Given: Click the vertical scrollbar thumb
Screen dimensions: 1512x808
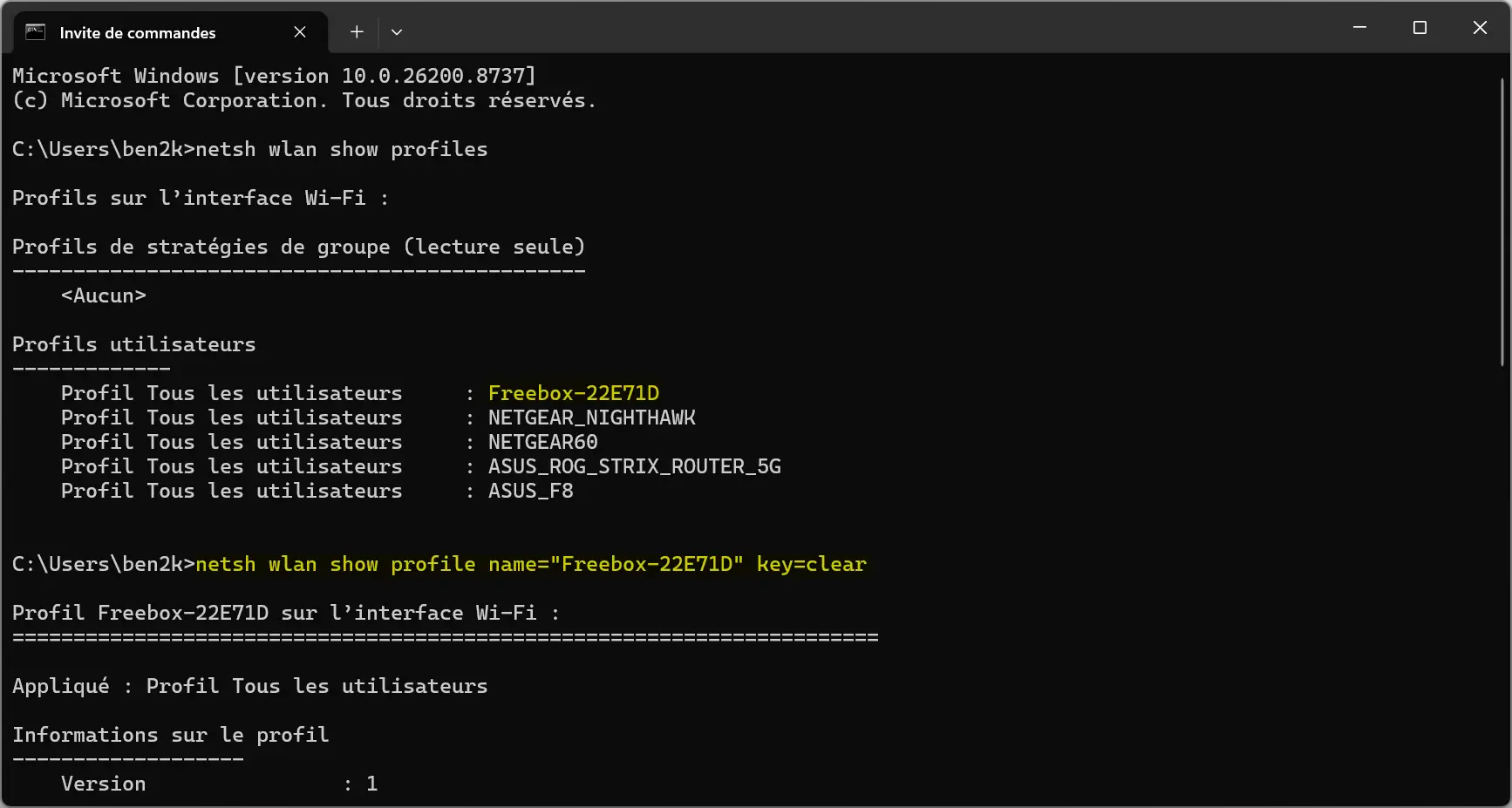Looking at the screenshot, I should [x=1502, y=222].
